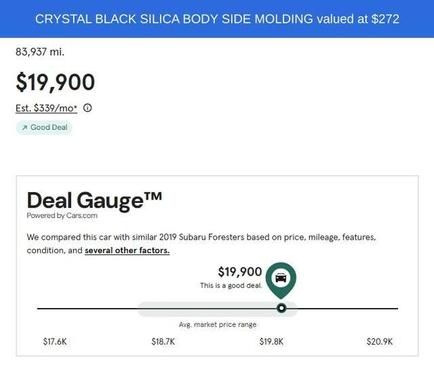
Task: Click the Avg. market price range caption
Action: [x=218, y=325]
